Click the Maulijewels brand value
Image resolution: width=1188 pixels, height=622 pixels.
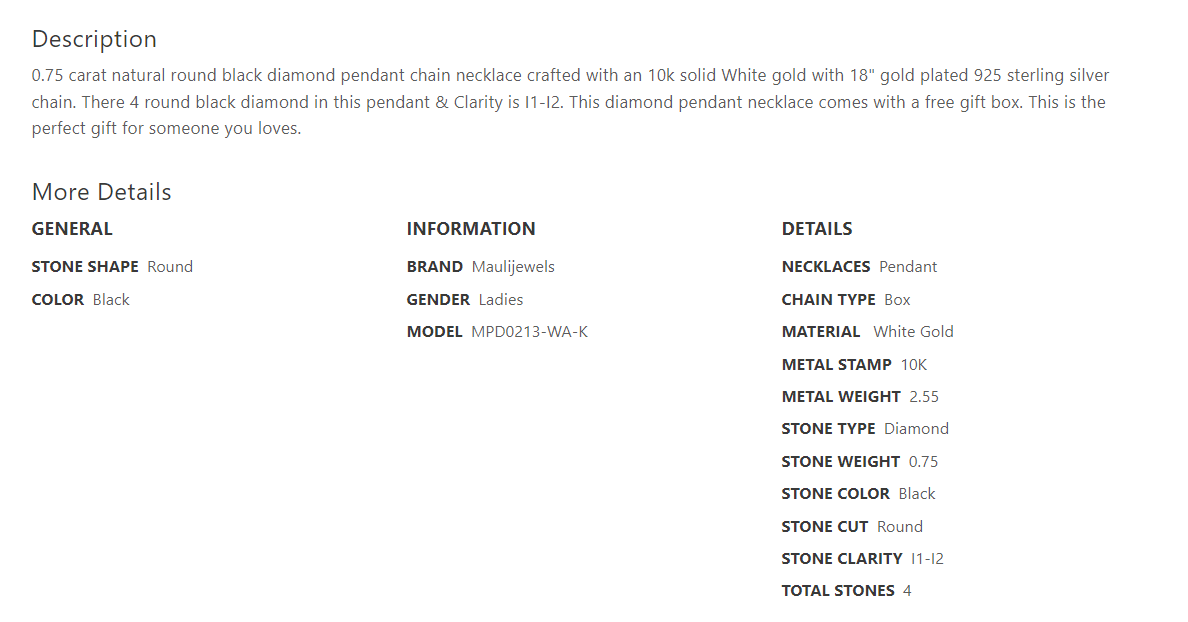[x=513, y=267]
